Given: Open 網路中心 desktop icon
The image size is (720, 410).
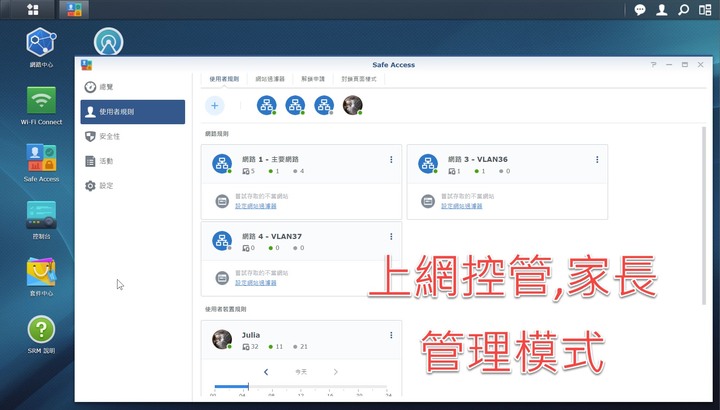Looking at the screenshot, I should pos(41,47).
